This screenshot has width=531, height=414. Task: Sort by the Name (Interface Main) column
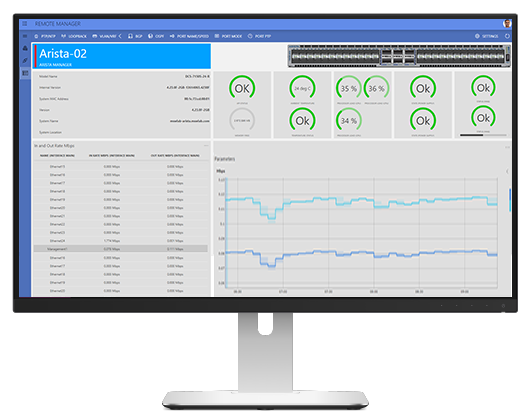click(57, 156)
